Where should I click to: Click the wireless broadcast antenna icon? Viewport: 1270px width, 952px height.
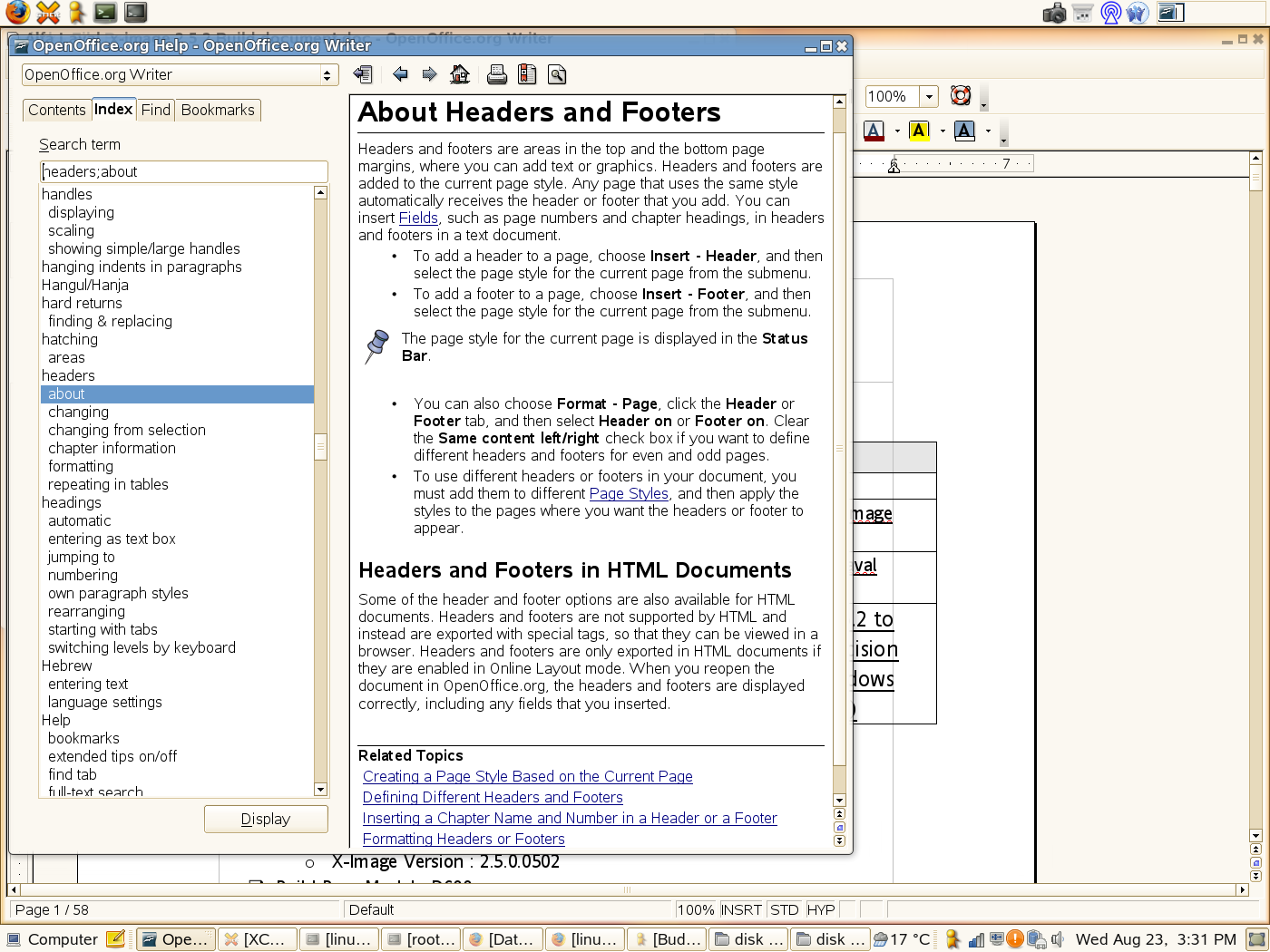(x=1110, y=13)
